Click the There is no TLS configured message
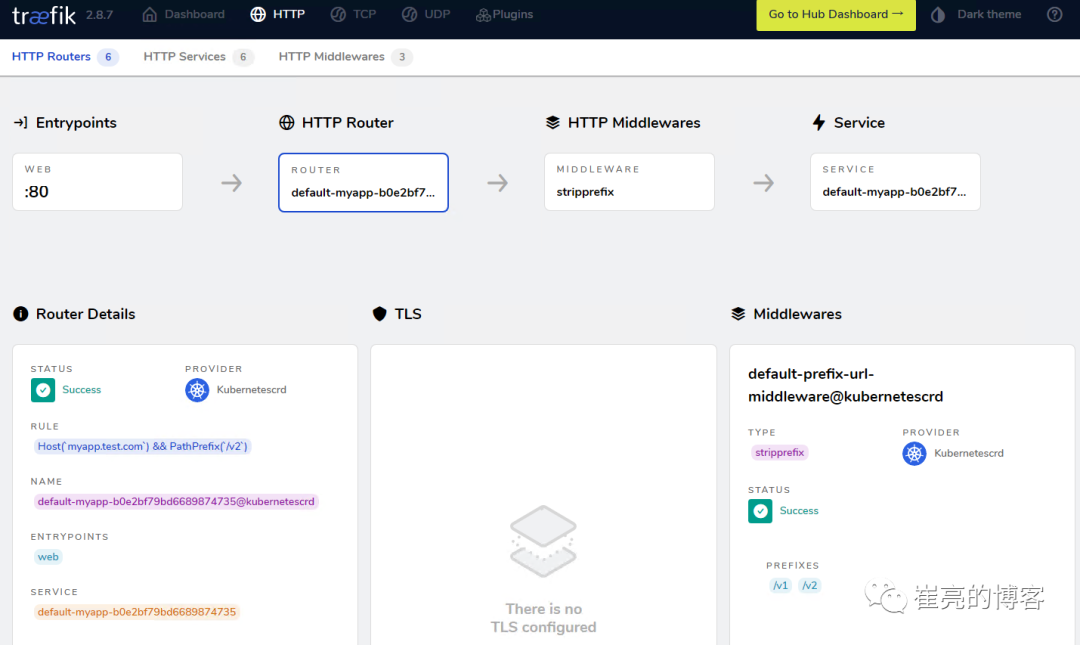The width and height of the screenshot is (1080, 645). 543,618
